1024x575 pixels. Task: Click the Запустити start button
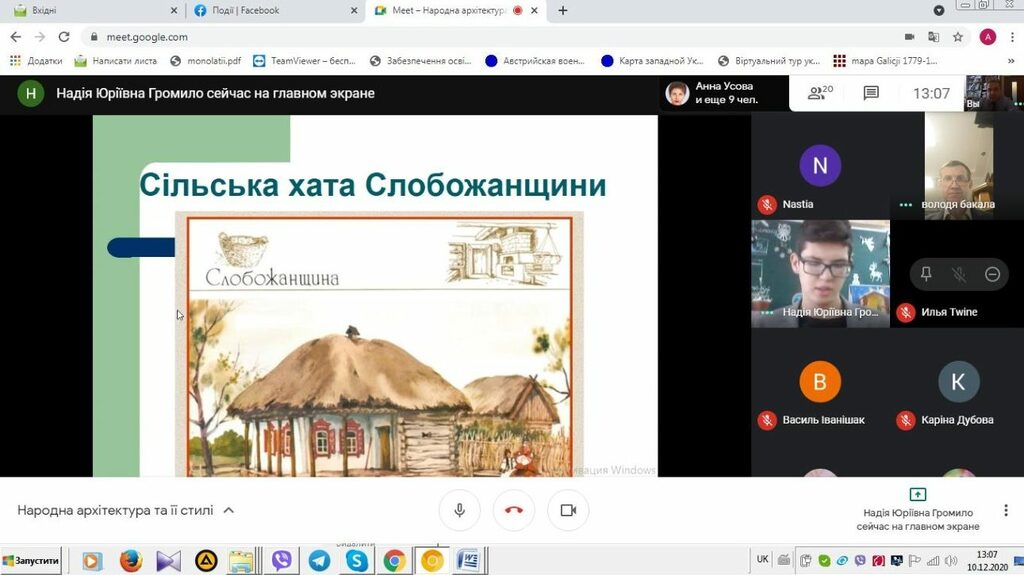31,561
